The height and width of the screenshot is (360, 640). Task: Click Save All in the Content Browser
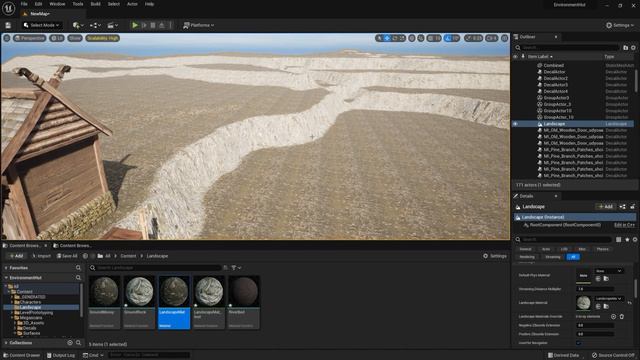point(67,256)
